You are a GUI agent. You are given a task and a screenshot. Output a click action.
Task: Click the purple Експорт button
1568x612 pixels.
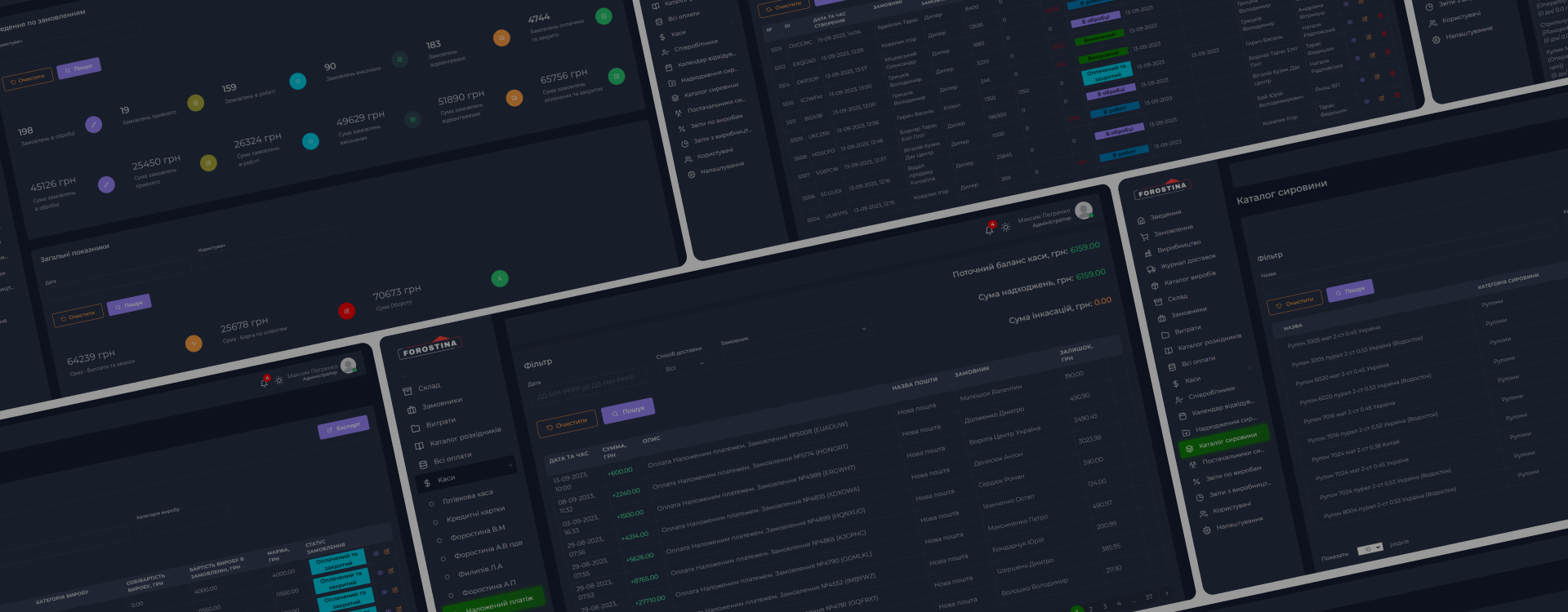click(343, 427)
